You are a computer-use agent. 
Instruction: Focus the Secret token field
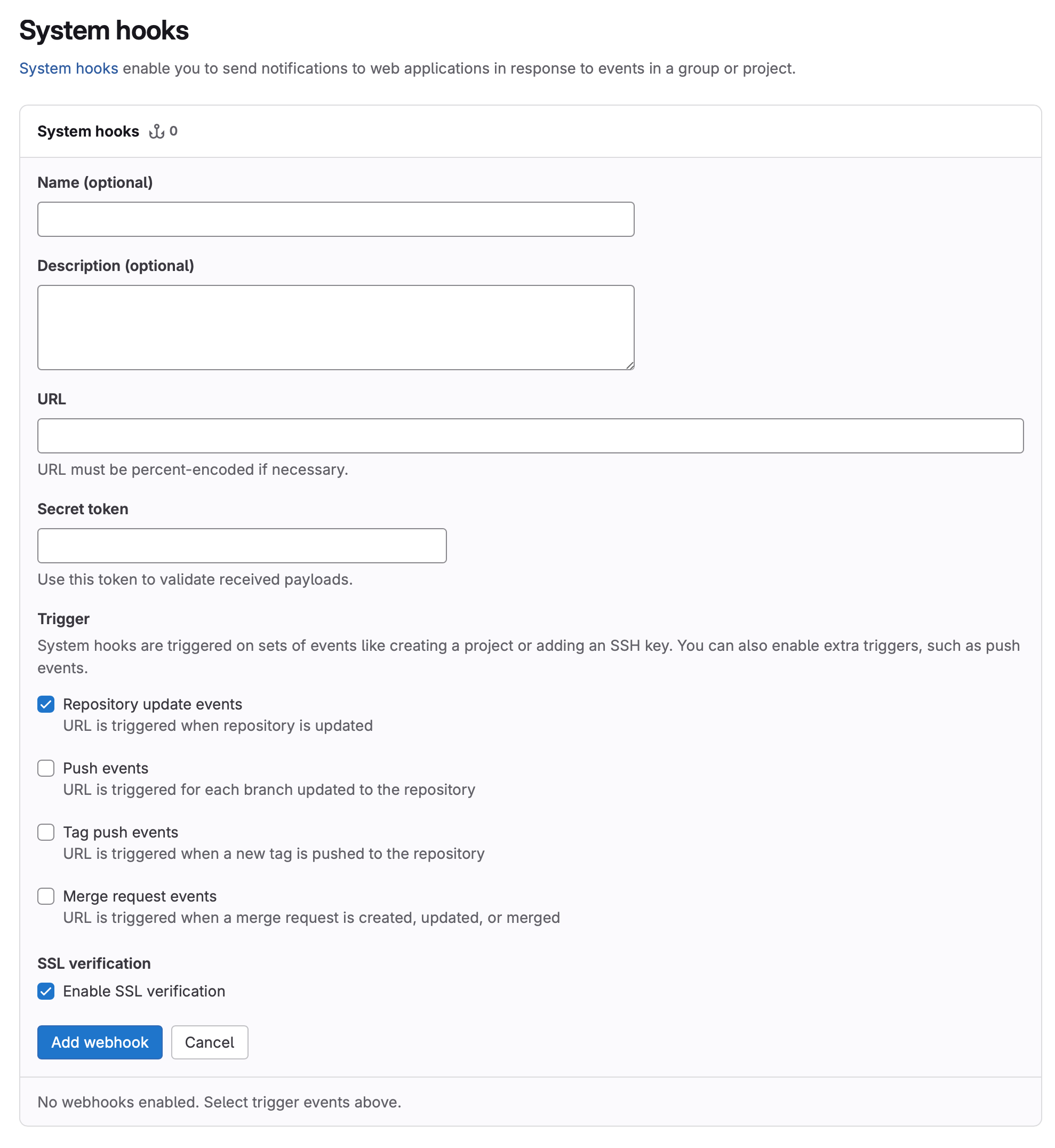pyautogui.click(x=242, y=546)
